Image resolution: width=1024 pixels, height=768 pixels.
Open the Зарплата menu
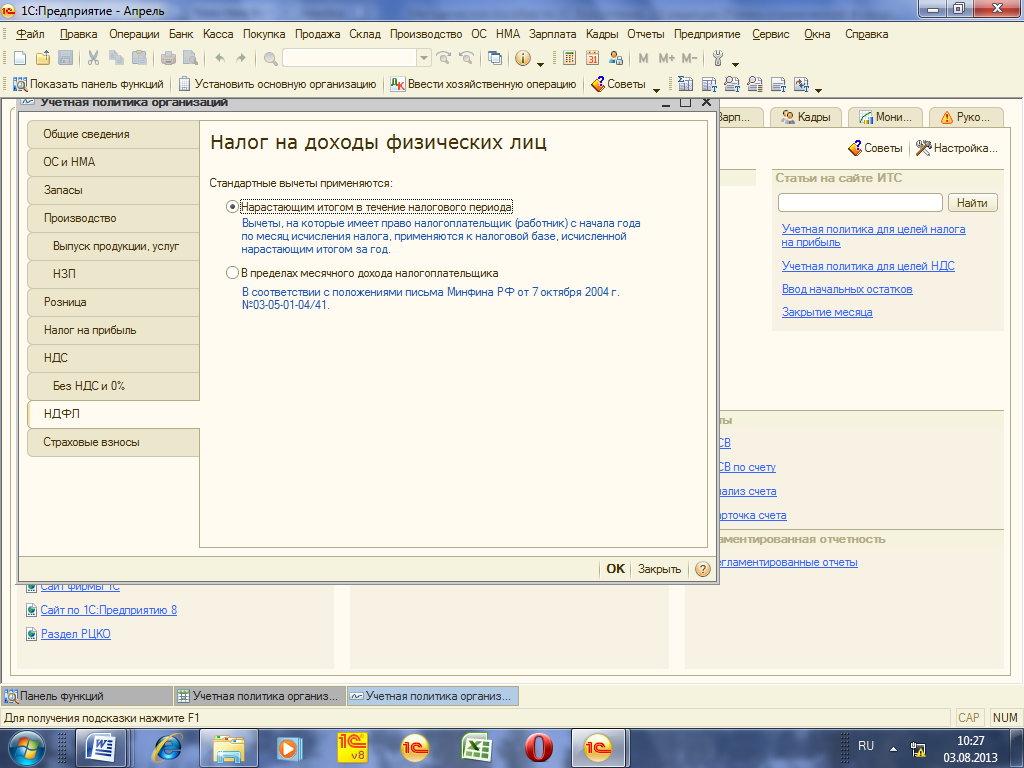[552, 34]
